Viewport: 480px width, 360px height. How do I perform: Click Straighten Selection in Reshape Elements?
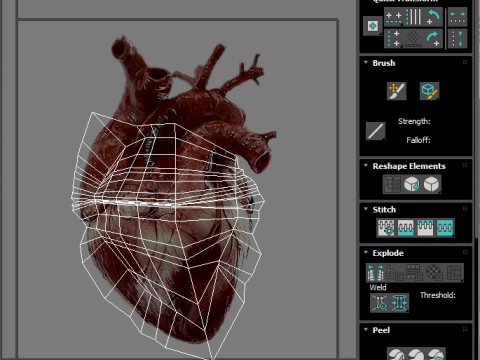point(392,184)
